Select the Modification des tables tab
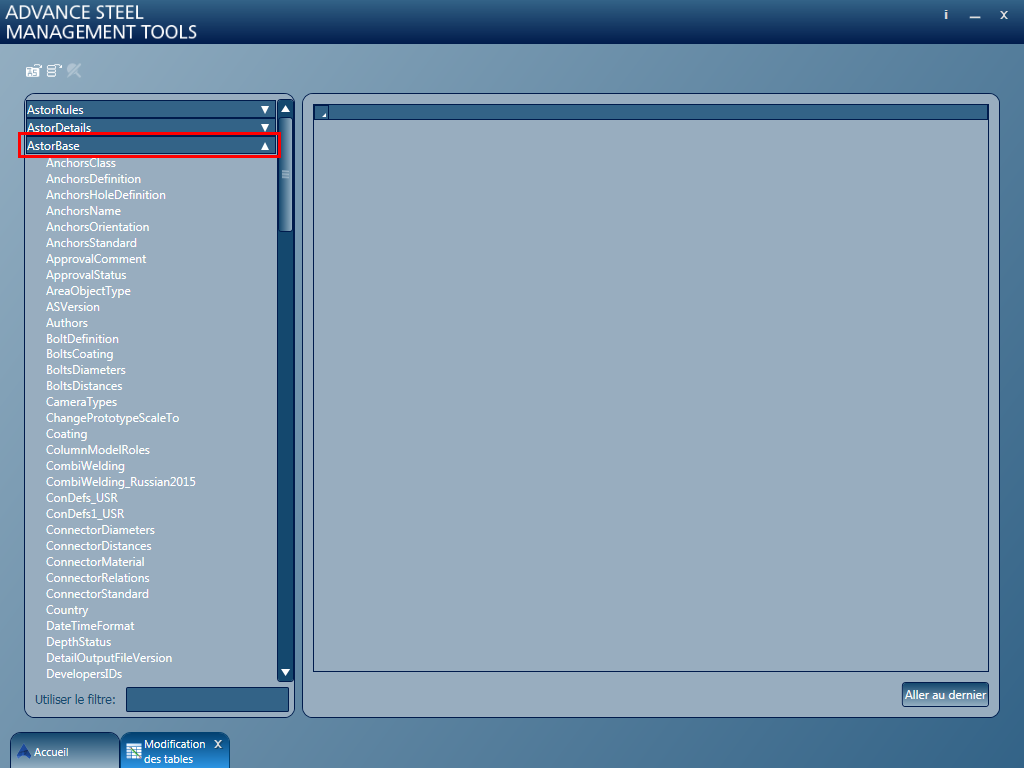The image size is (1024, 768). click(174, 752)
